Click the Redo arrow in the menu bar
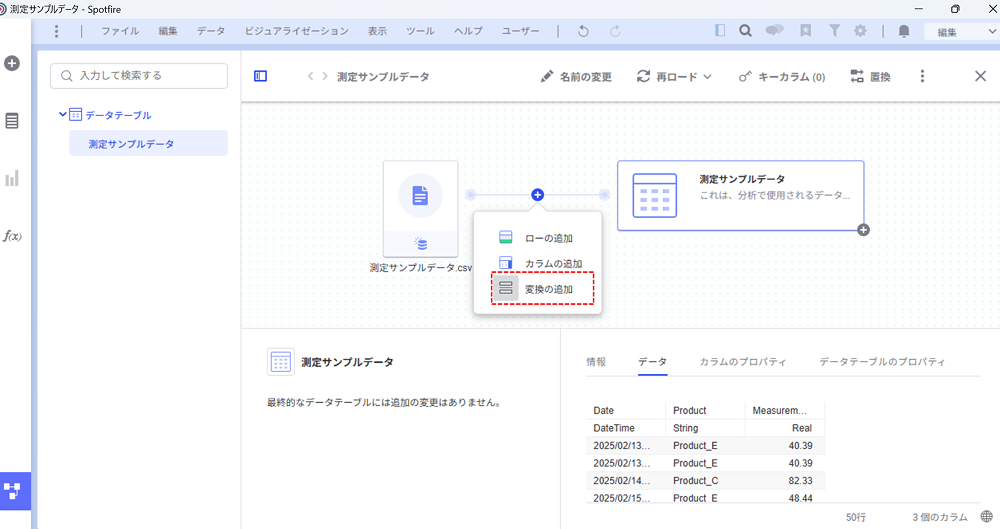Image resolution: width=1000 pixels, height=529 pixels. tap(615, 31)
